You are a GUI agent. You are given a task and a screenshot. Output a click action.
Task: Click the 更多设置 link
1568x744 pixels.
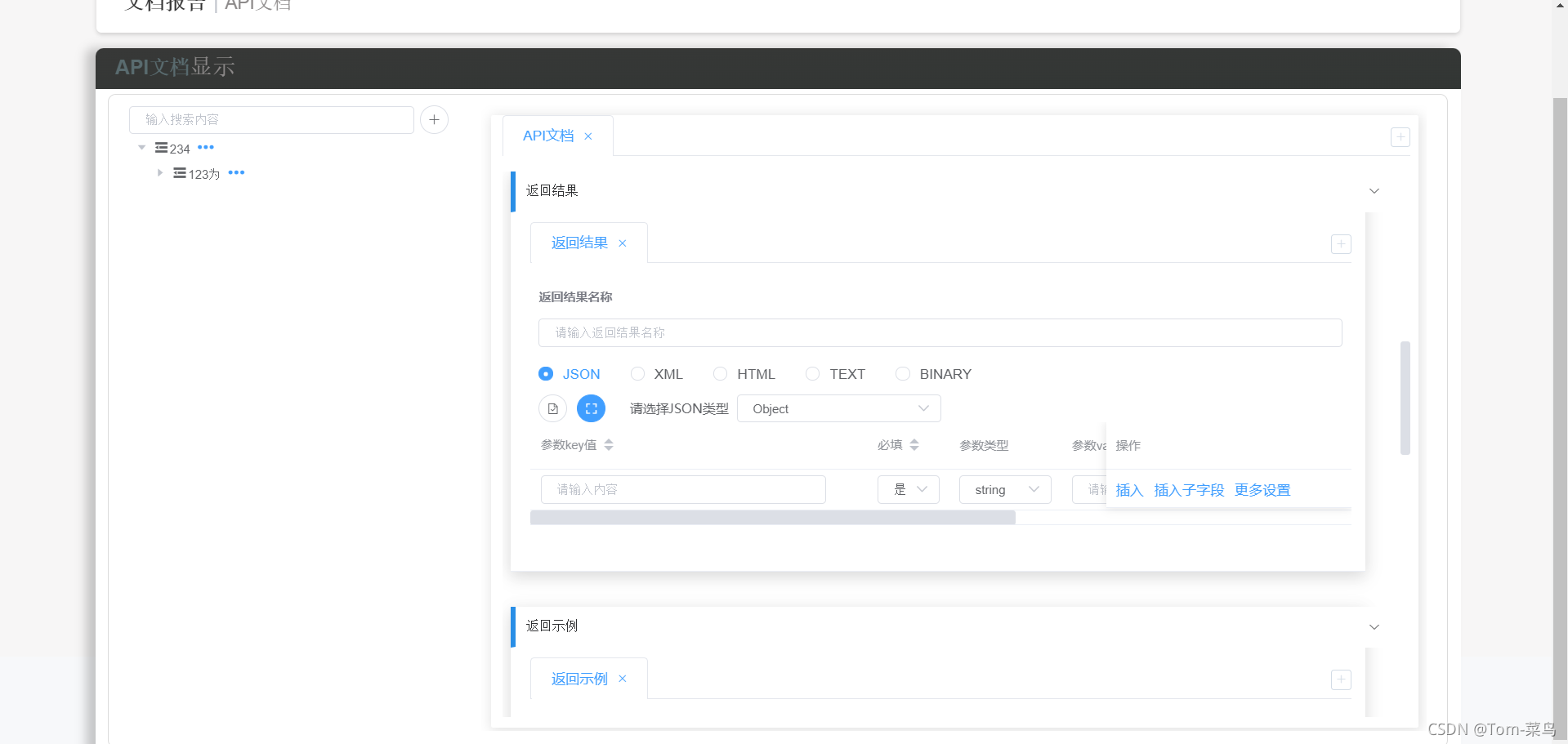coord(1262,490)
